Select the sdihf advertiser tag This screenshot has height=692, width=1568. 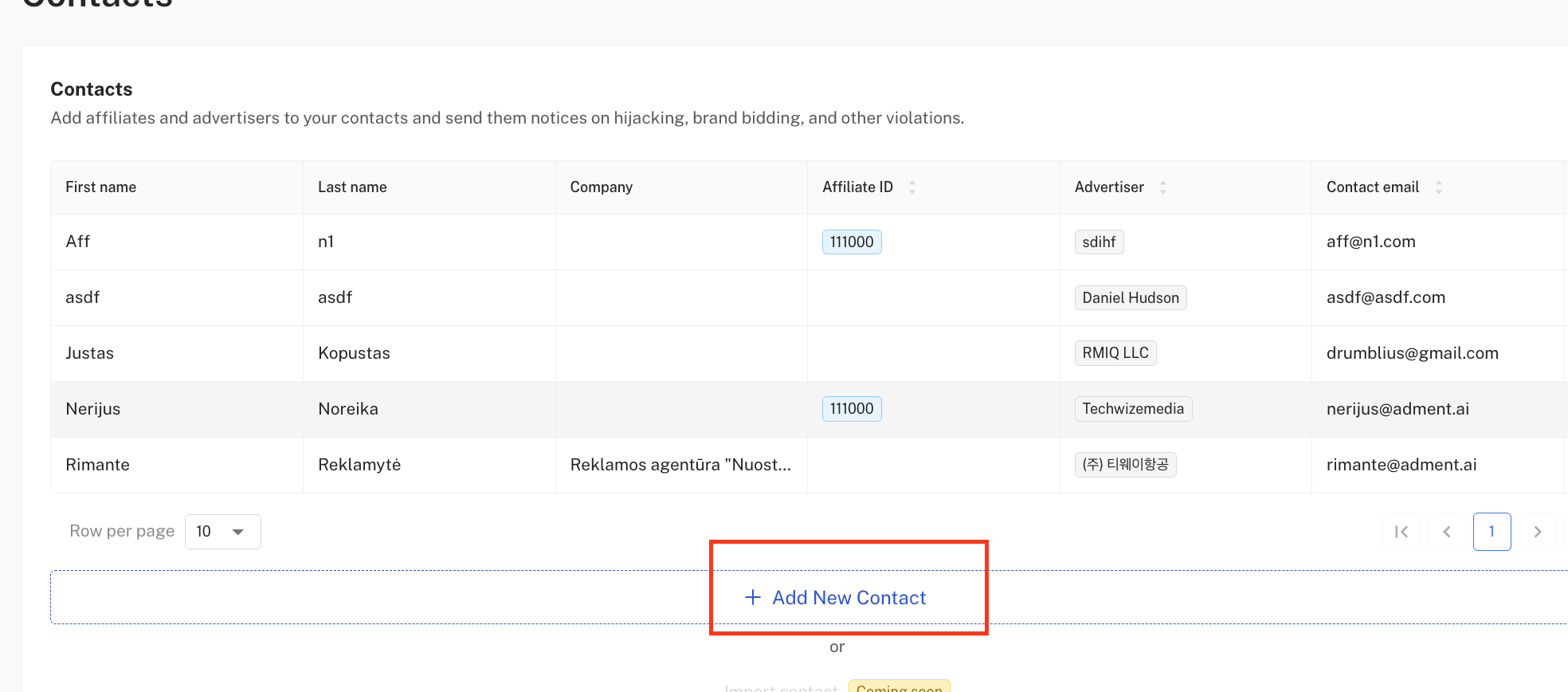[x=1099, y=242]
